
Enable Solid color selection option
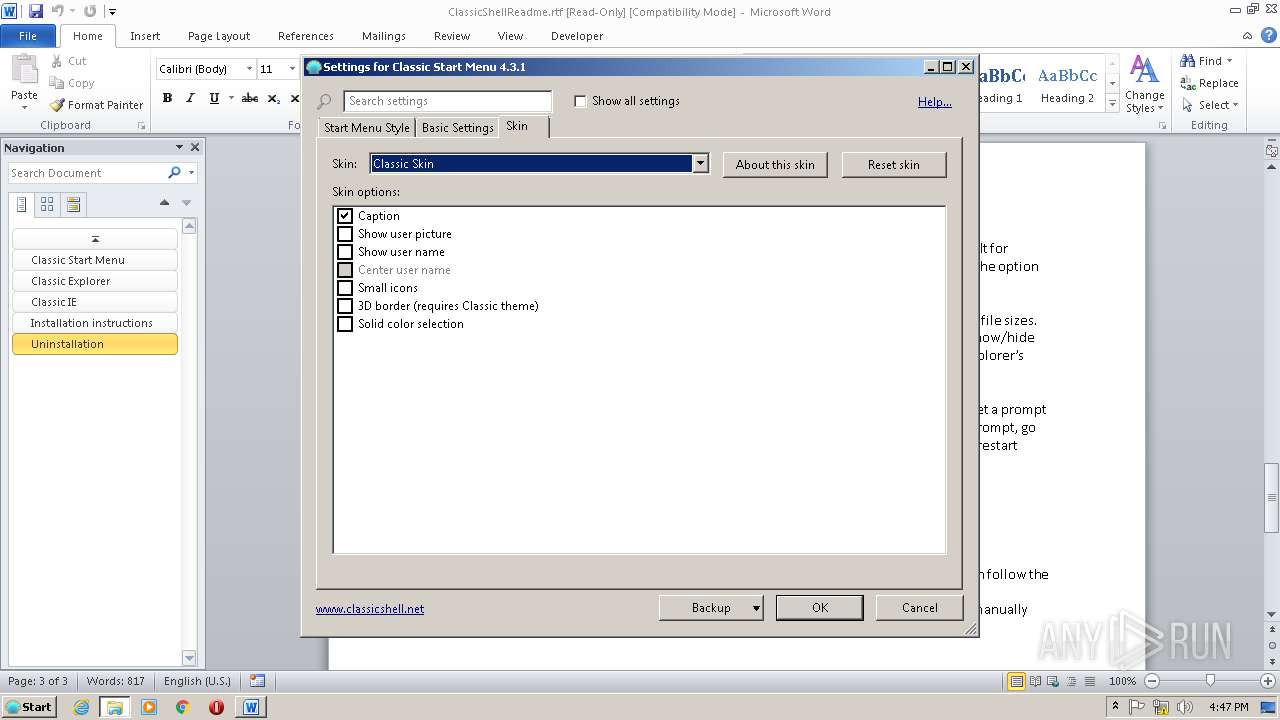point(345,324)
